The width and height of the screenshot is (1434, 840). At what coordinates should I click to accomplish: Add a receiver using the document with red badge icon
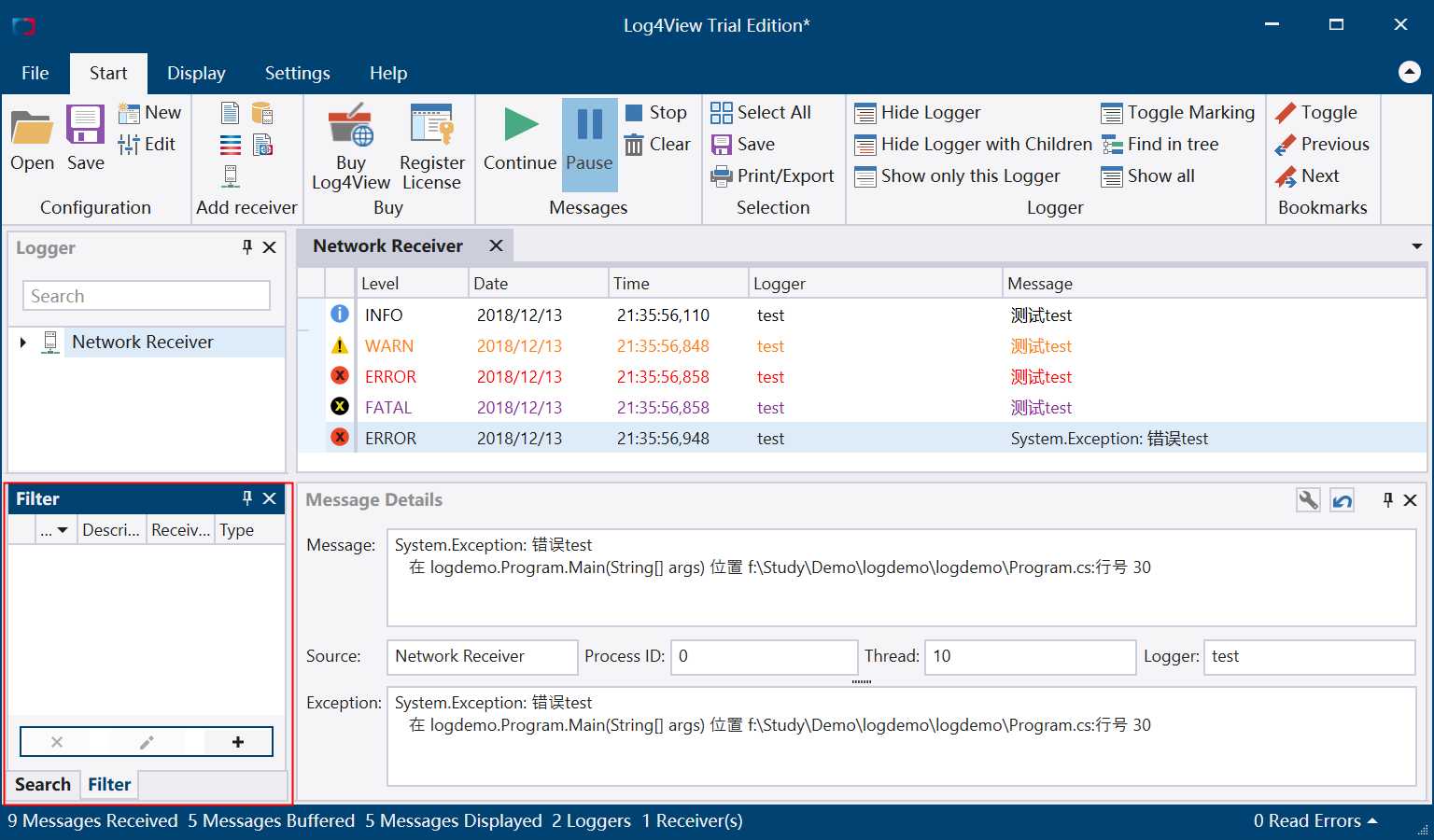tap(262, 145)
